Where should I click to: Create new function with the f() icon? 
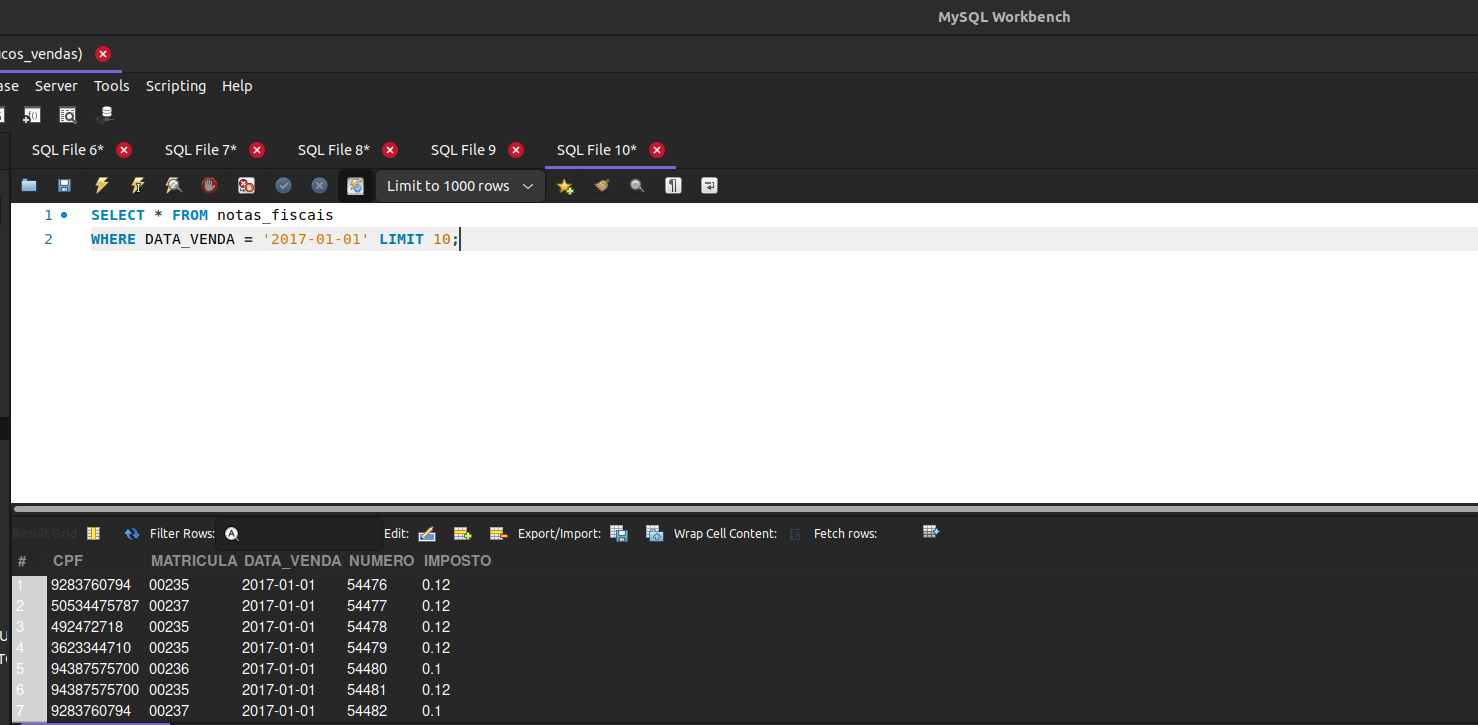[x=32, y=115]
